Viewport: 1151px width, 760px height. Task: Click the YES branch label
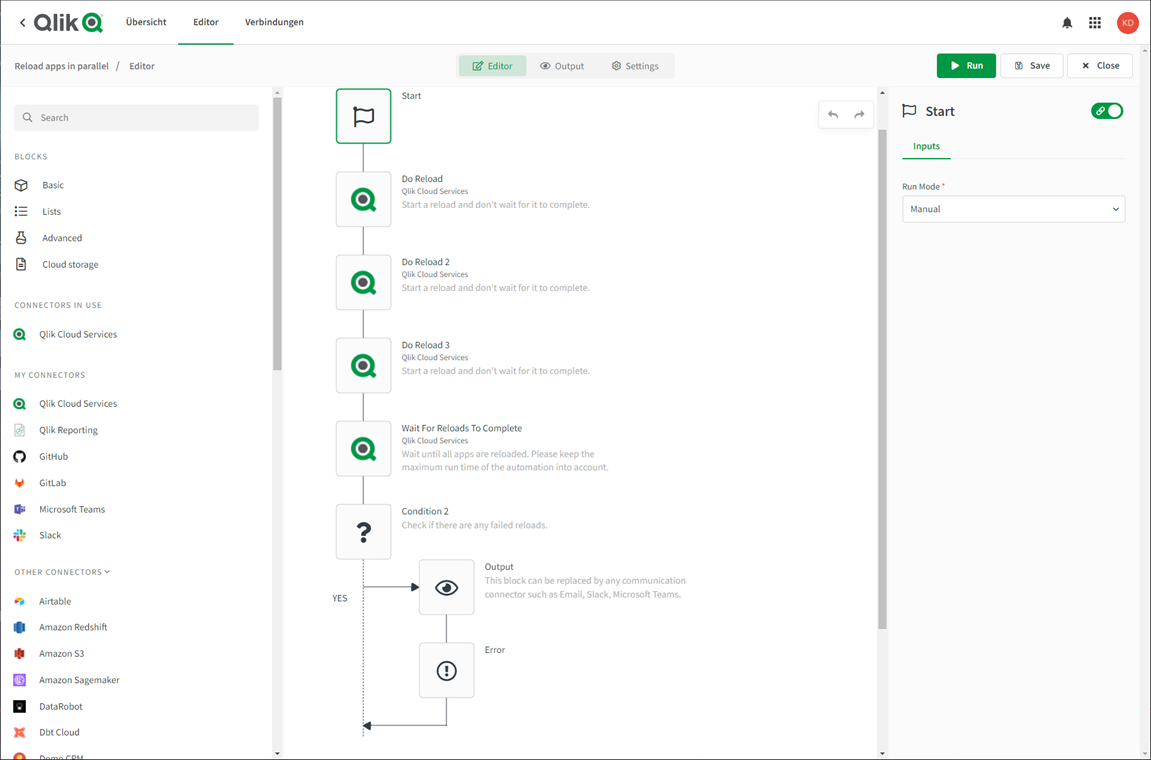coord(339,598)
